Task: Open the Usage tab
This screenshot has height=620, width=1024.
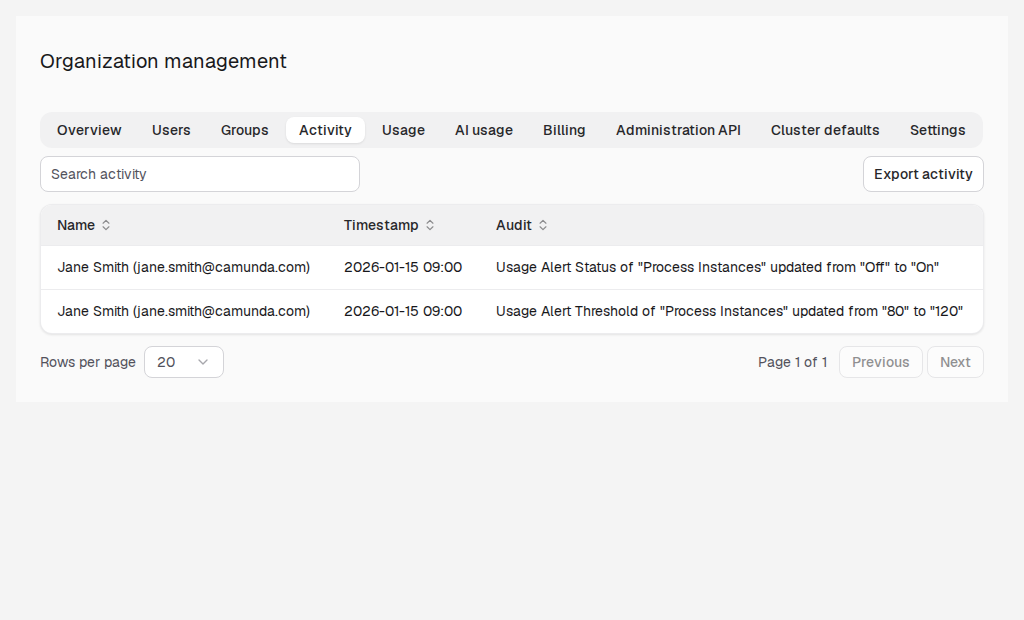Action: point(403,130)
